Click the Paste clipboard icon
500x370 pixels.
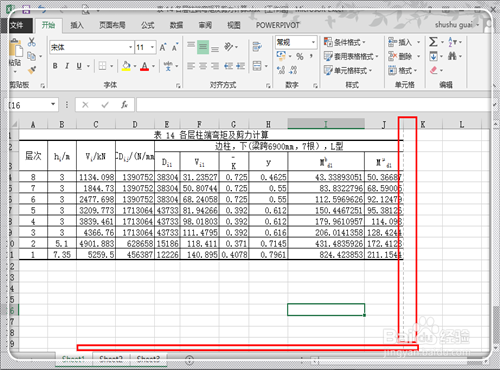pos(15,48)
